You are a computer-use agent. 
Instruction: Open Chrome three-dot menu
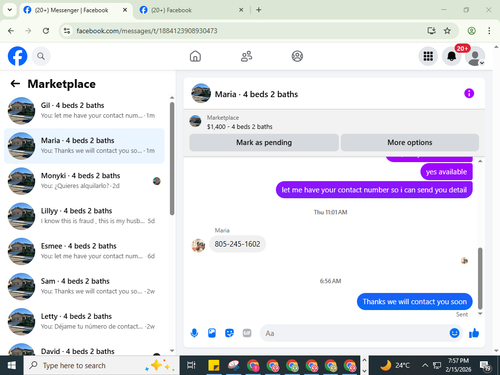point(489,31)
